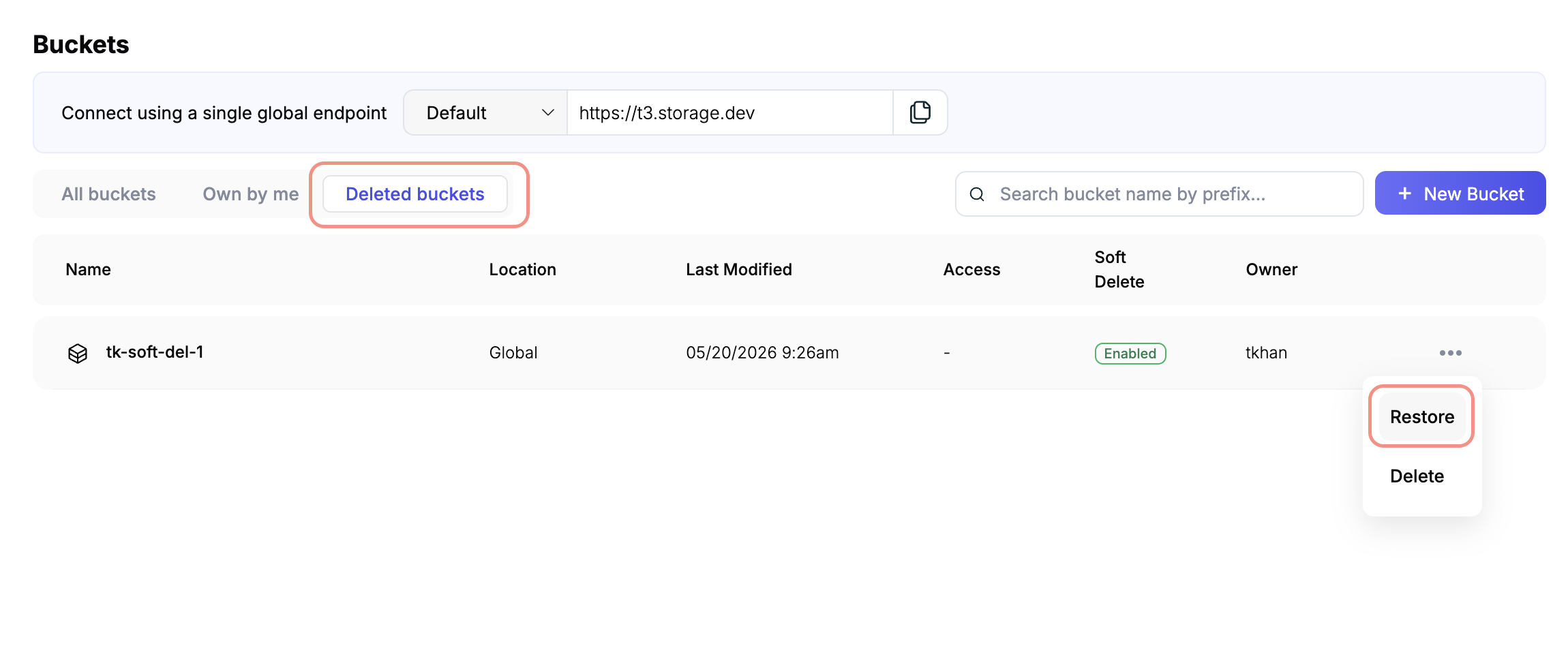
Task: Click the Name column header
Action: [x=89, y=269]
